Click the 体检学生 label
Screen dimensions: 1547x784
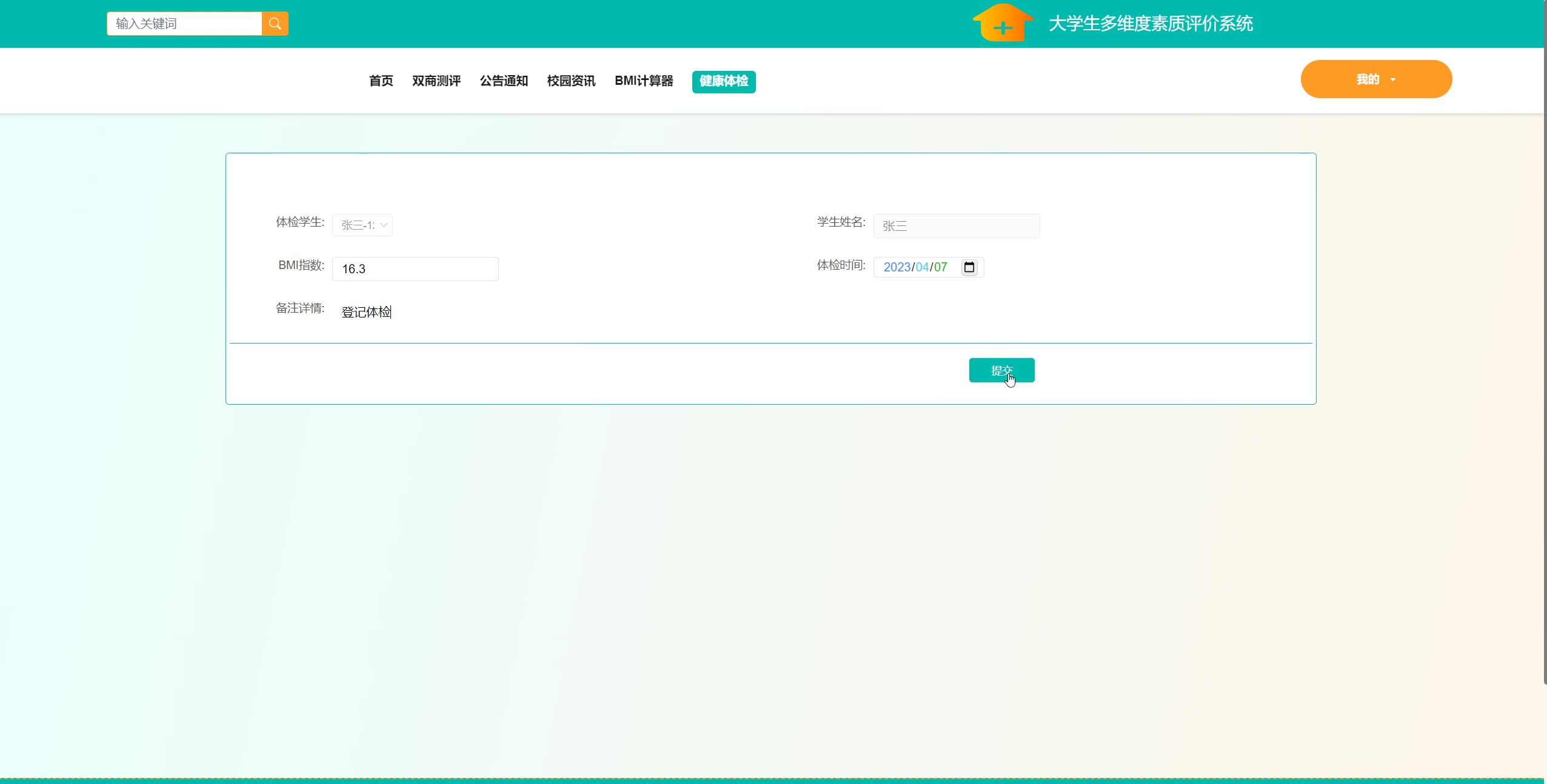(300, 222)
